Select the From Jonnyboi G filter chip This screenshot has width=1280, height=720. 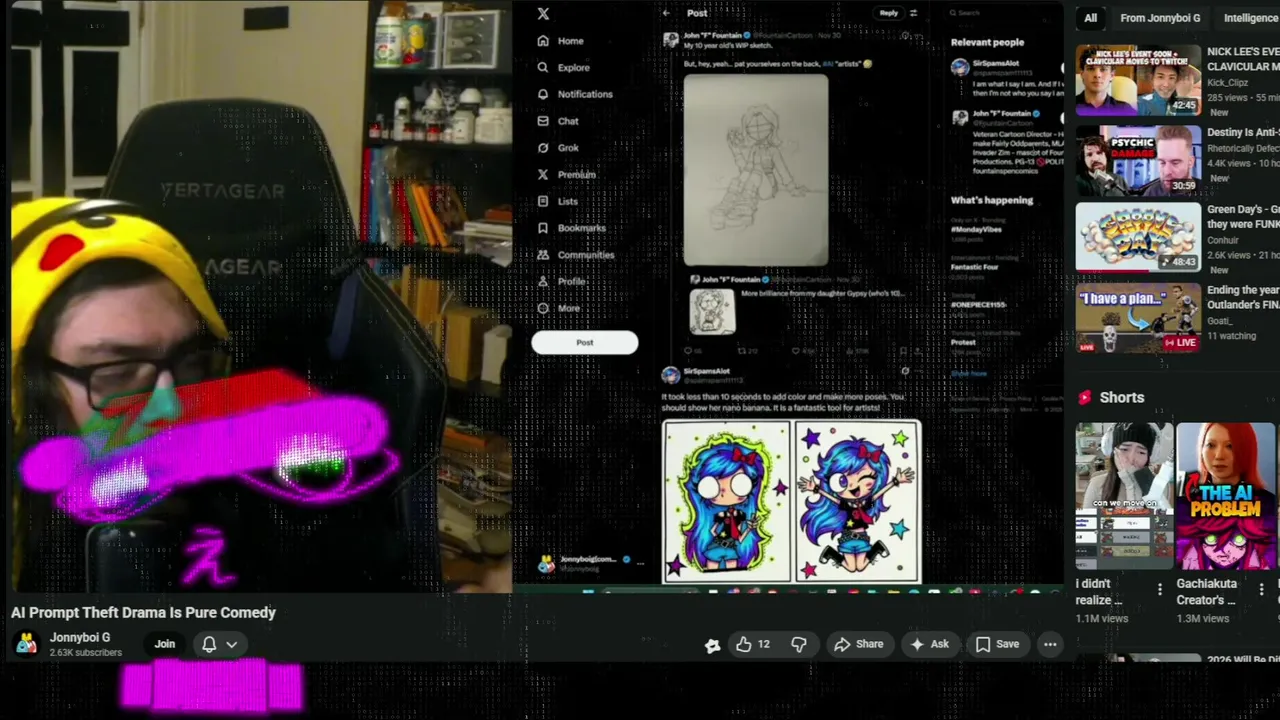click(x=1160, y=18)
